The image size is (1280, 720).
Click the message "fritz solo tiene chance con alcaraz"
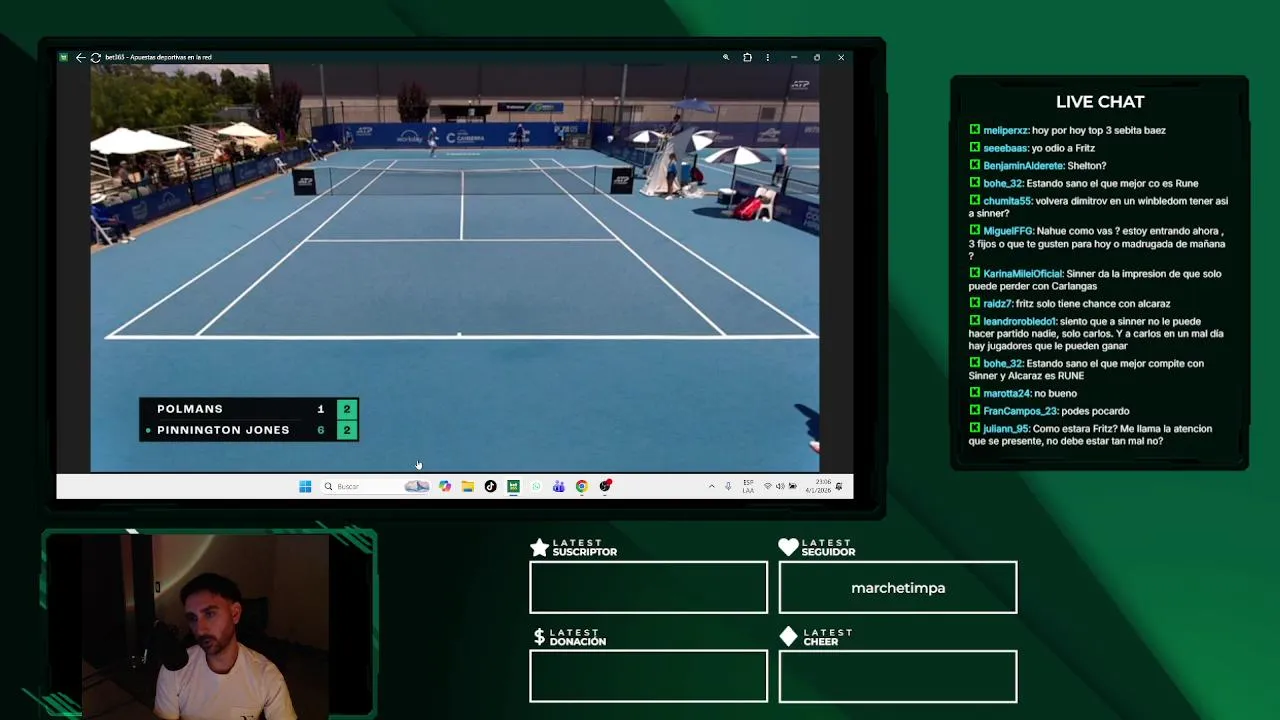pyautogui.click(x=1093, y=304)
